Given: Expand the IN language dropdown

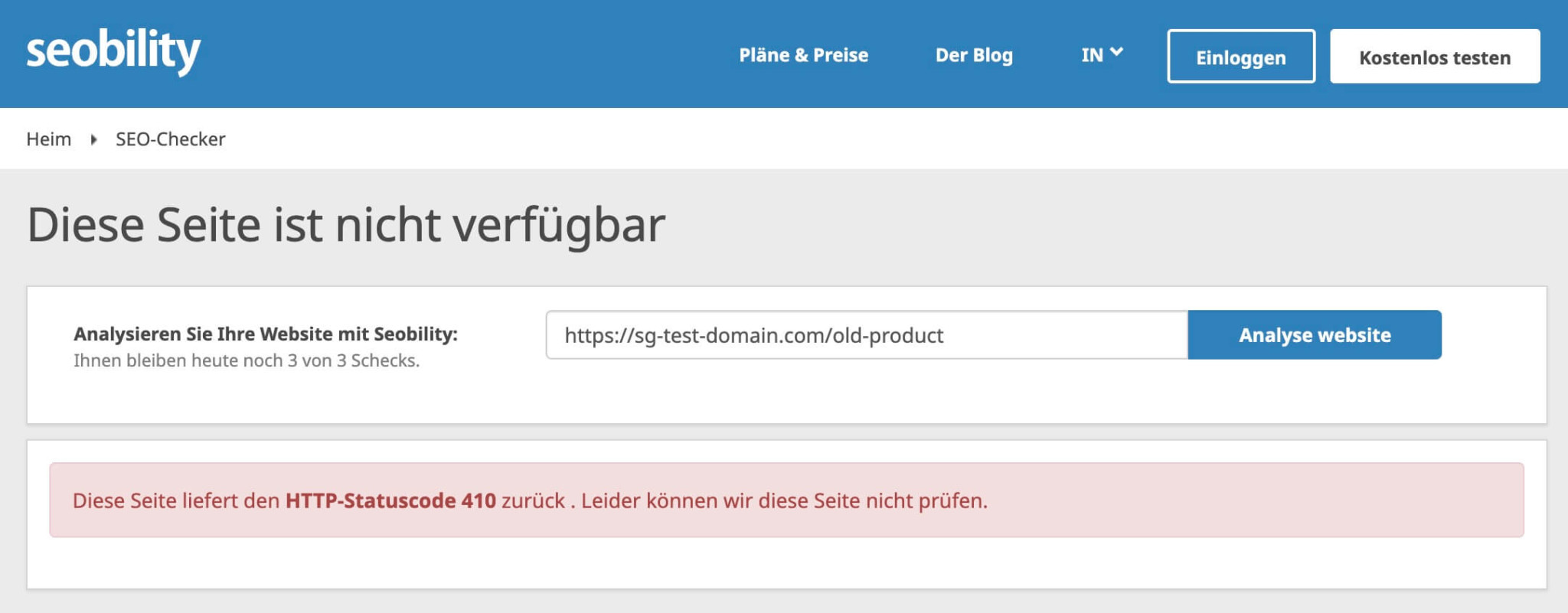Looking at the screenshot, I should (x=1102, y=54).
